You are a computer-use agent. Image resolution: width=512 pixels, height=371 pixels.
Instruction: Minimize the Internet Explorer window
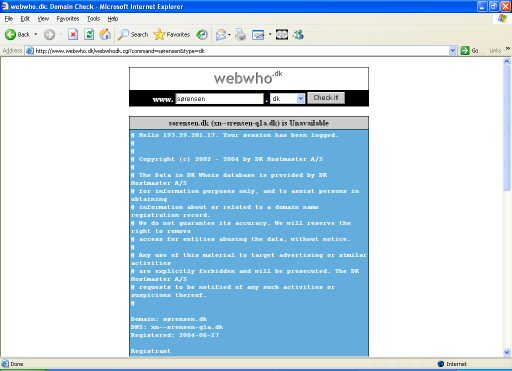[483, 6]
